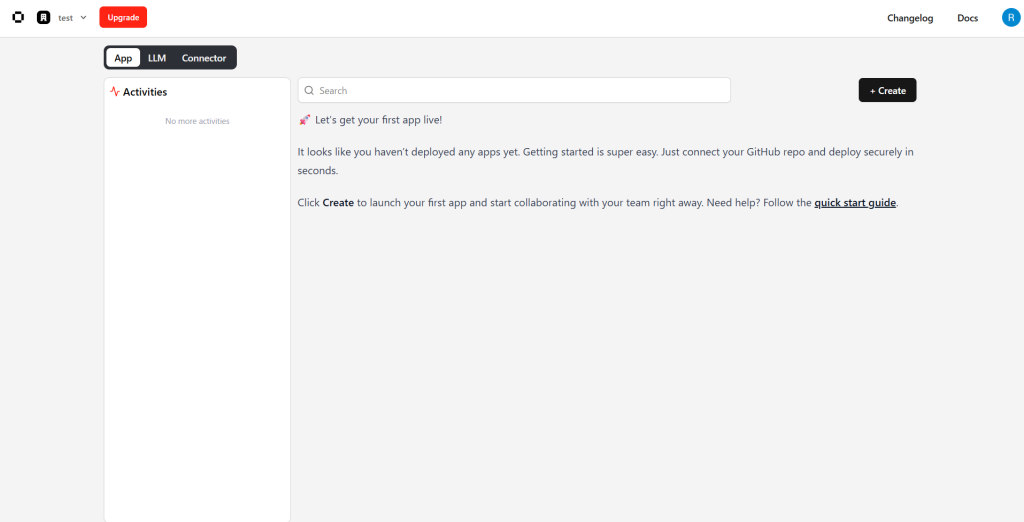Click the square logo icon at top-left
This screenshot has height=522, width=1024.
click(x=18, y=18)
